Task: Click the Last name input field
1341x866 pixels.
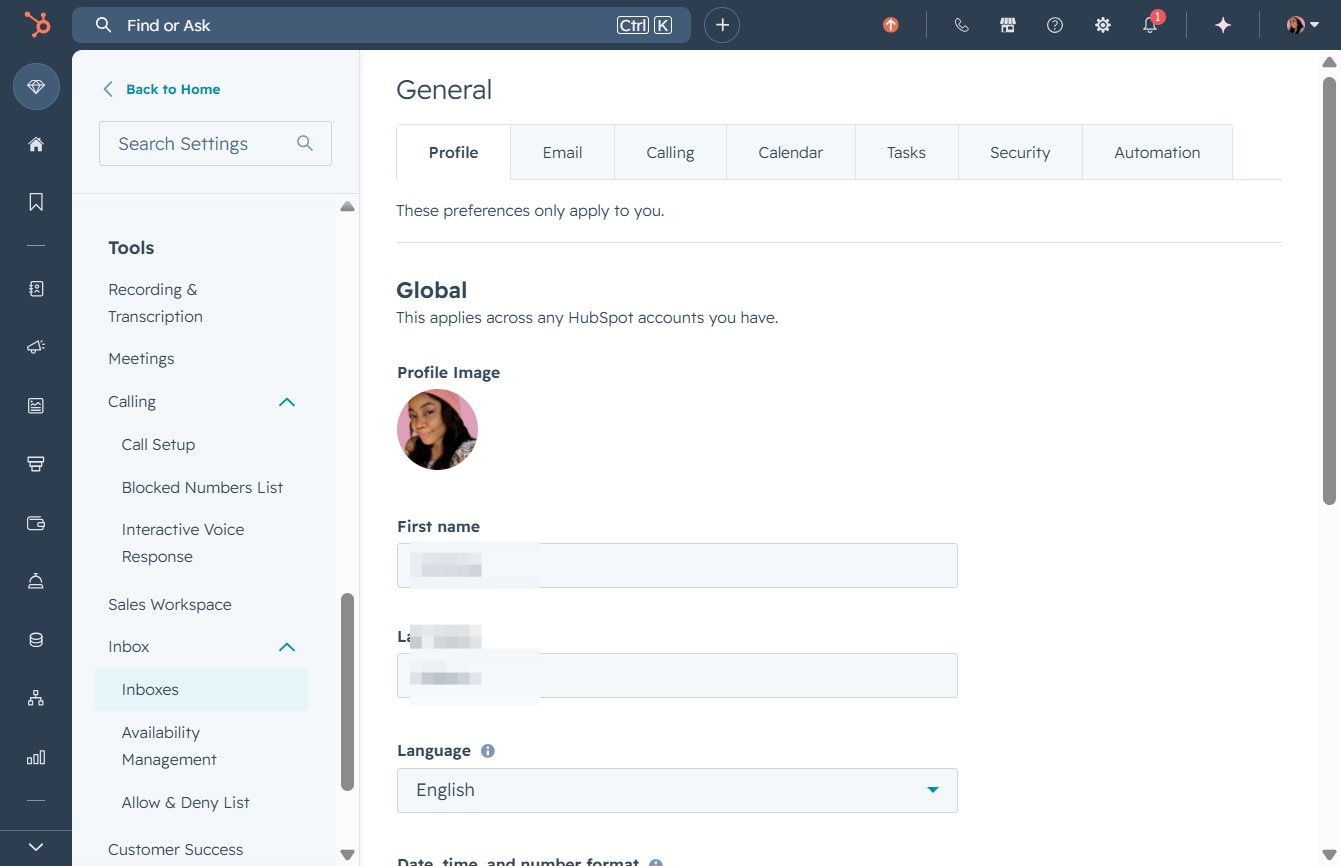Action: point(677,675)
